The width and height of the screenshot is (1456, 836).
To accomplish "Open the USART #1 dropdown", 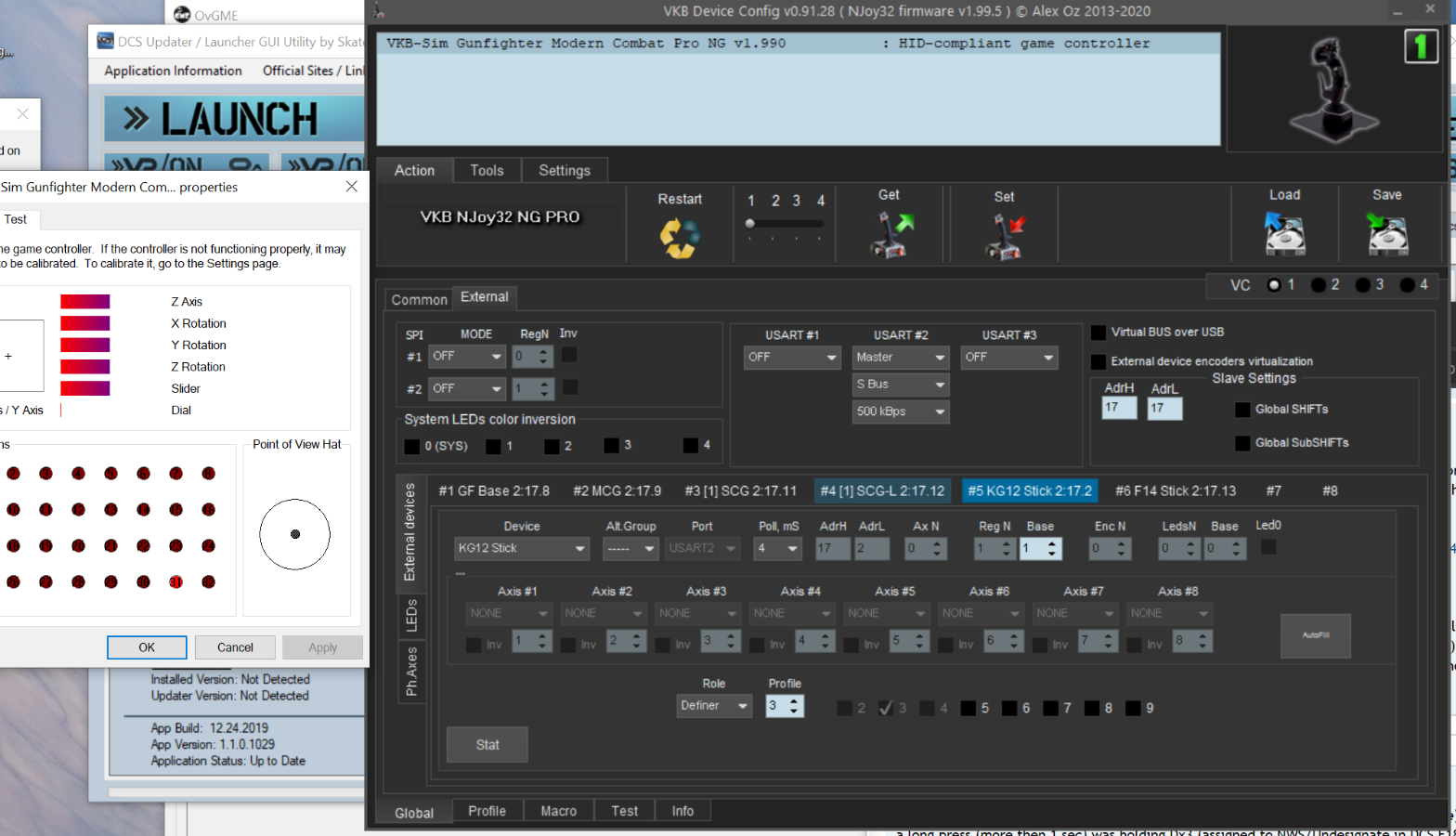I will click(792, 358).
